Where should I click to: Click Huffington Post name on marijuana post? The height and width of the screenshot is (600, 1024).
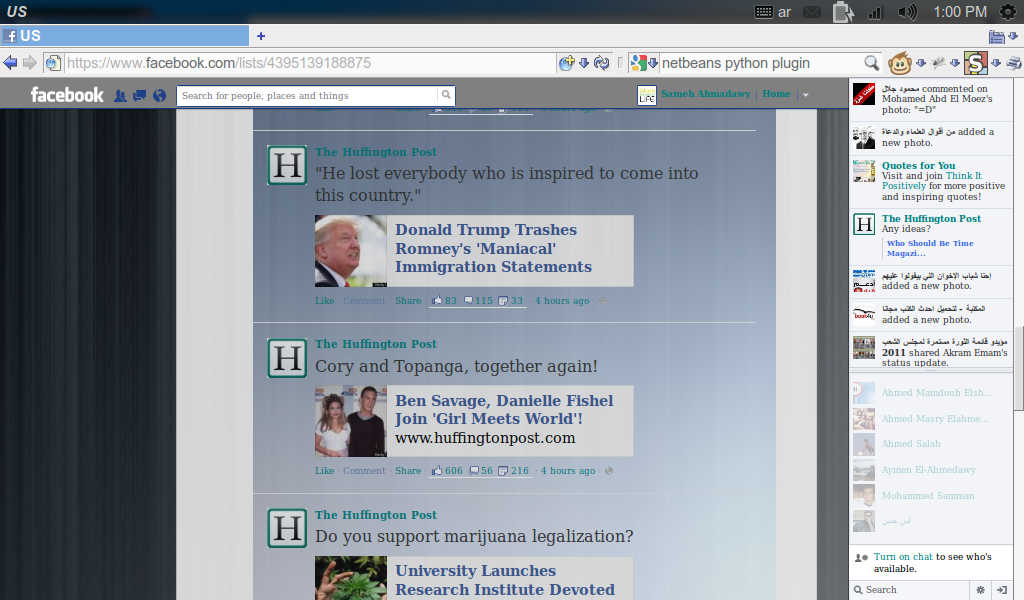(x=376, y=514)
